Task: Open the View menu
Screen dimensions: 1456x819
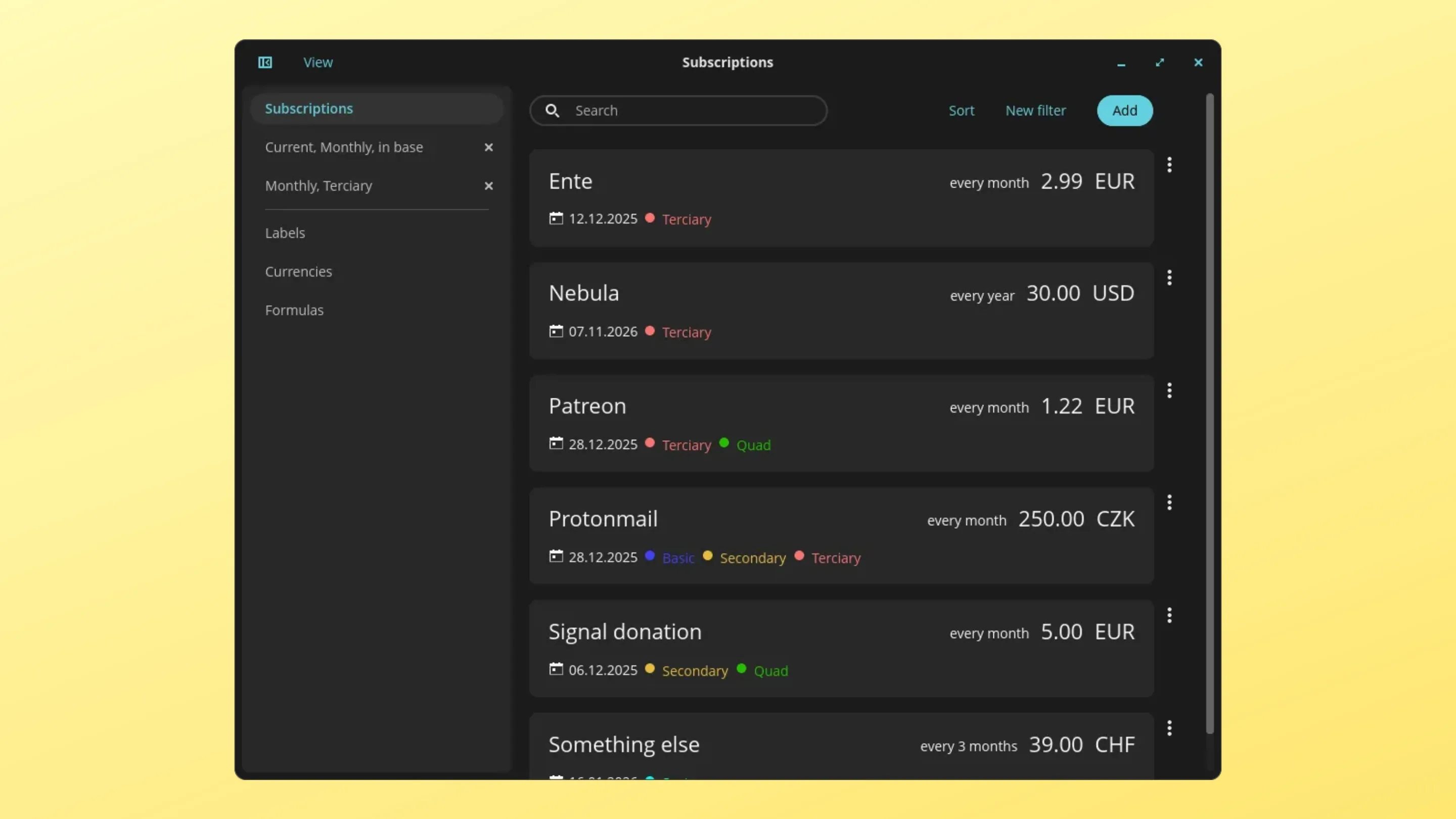Action: pos(317,62)
